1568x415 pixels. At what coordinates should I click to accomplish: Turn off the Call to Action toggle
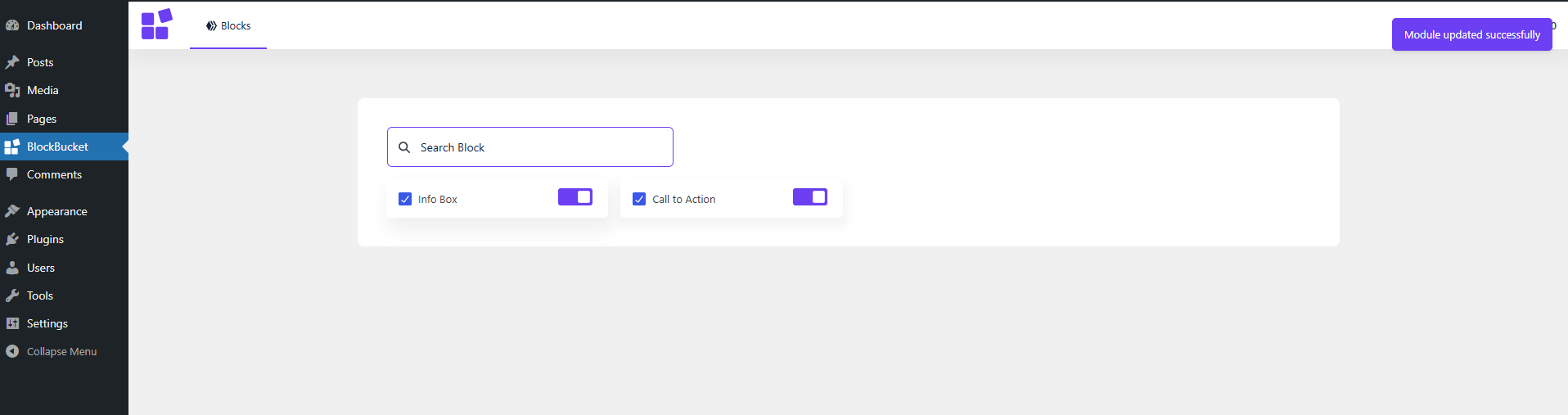pyautogui.click(x=810, y=197)
